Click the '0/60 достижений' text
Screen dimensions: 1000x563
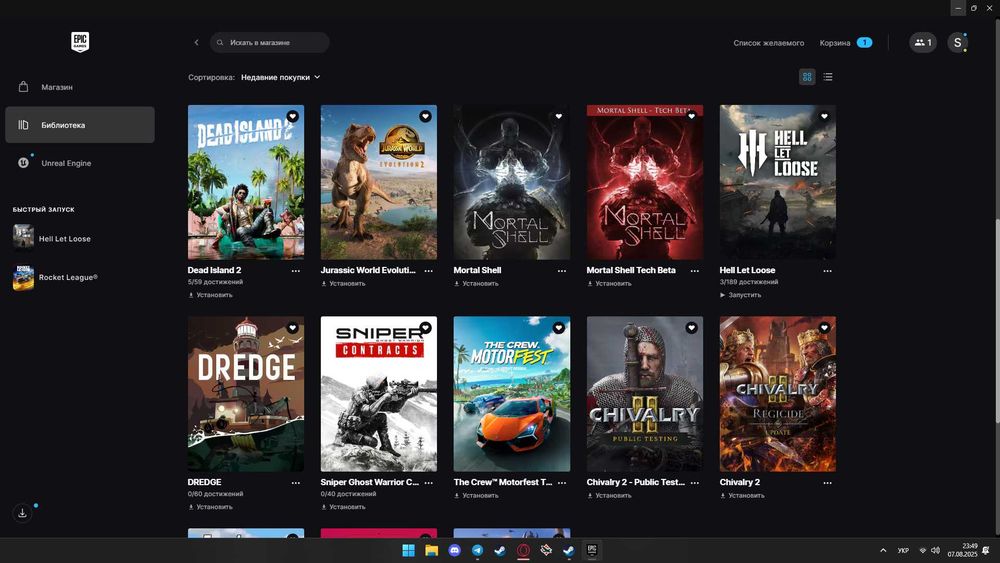215,494
